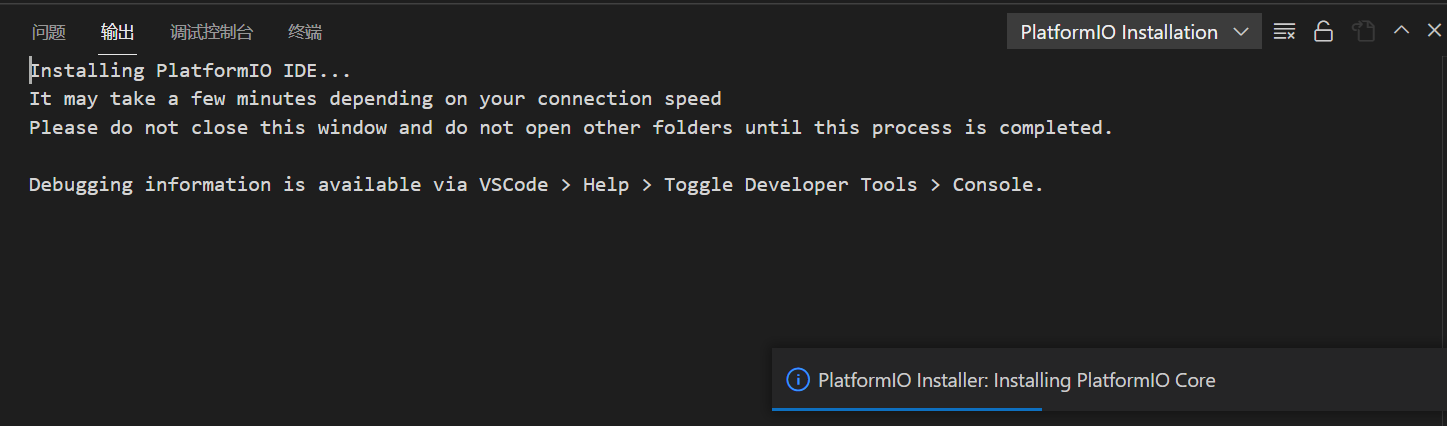Close the bottom panel with X

tap(1433, 31)
